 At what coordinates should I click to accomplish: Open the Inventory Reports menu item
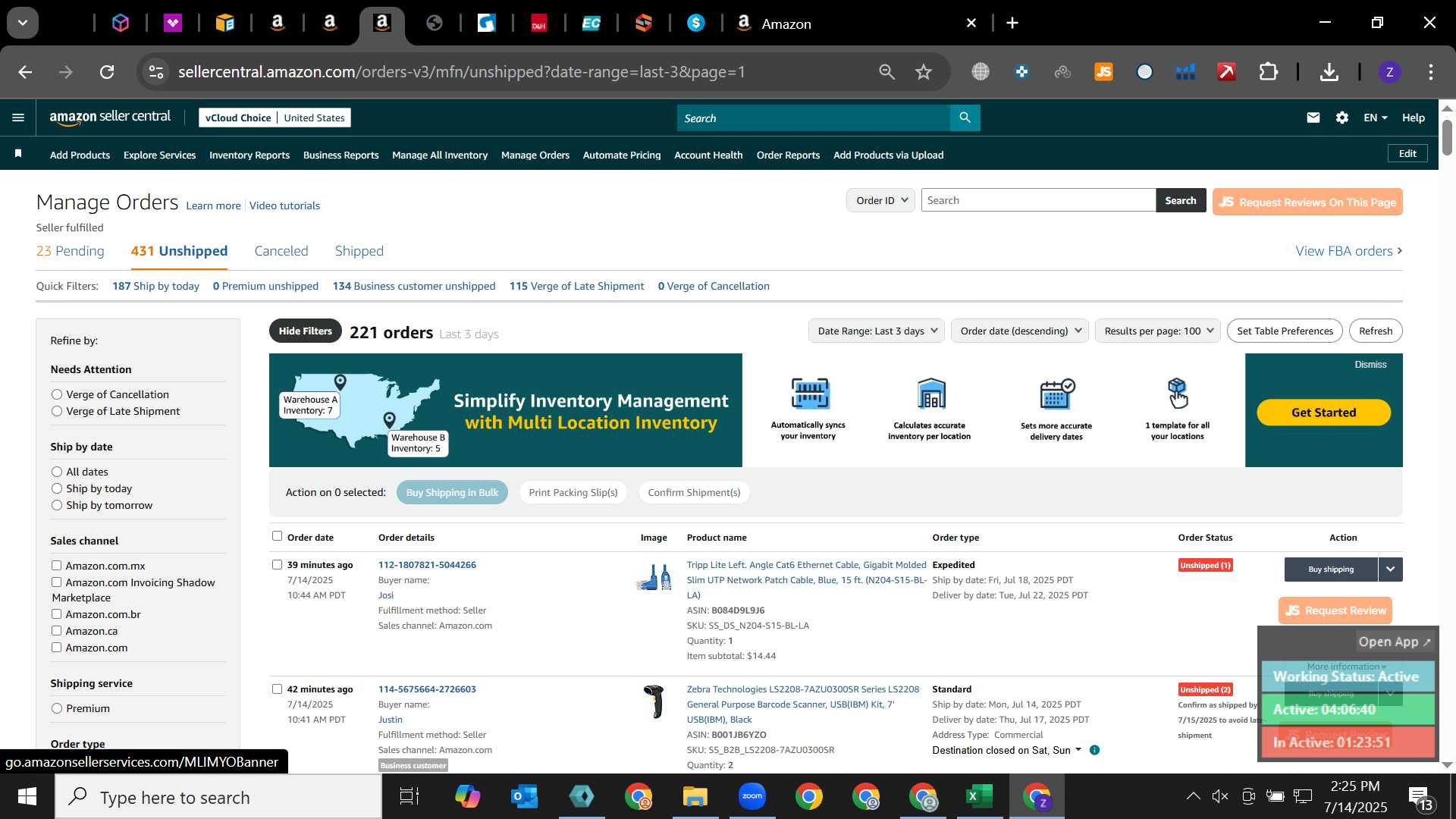249,155
